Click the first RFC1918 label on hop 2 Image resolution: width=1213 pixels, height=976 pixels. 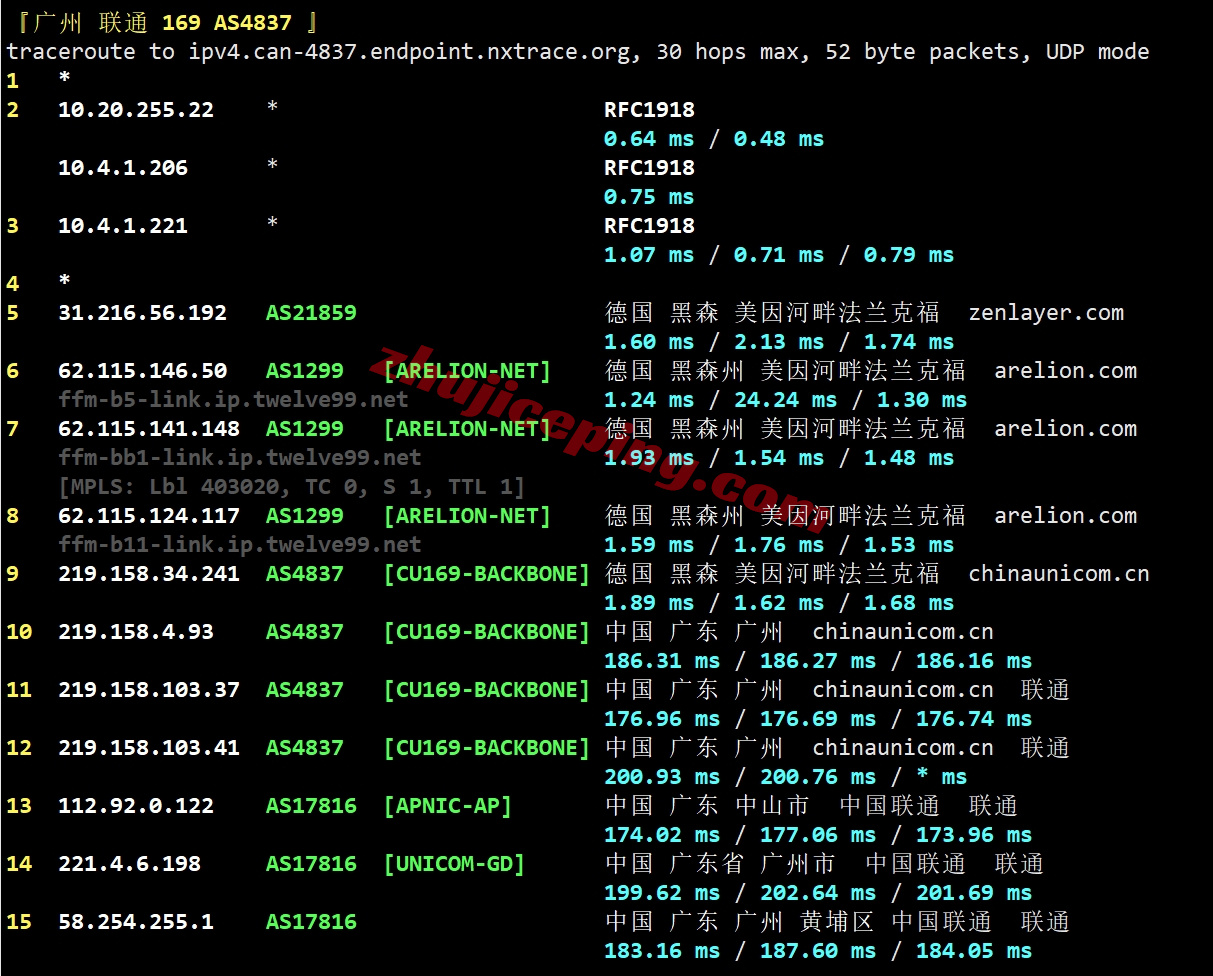click(649, 110)
